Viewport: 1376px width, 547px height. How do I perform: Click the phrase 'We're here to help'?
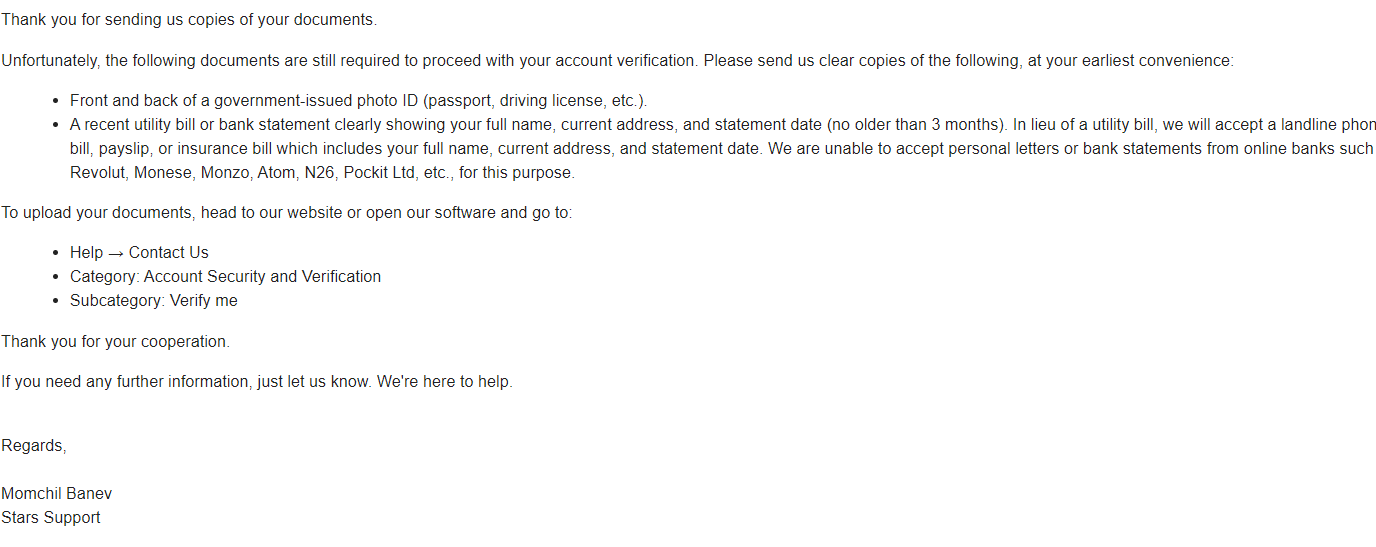445,382
